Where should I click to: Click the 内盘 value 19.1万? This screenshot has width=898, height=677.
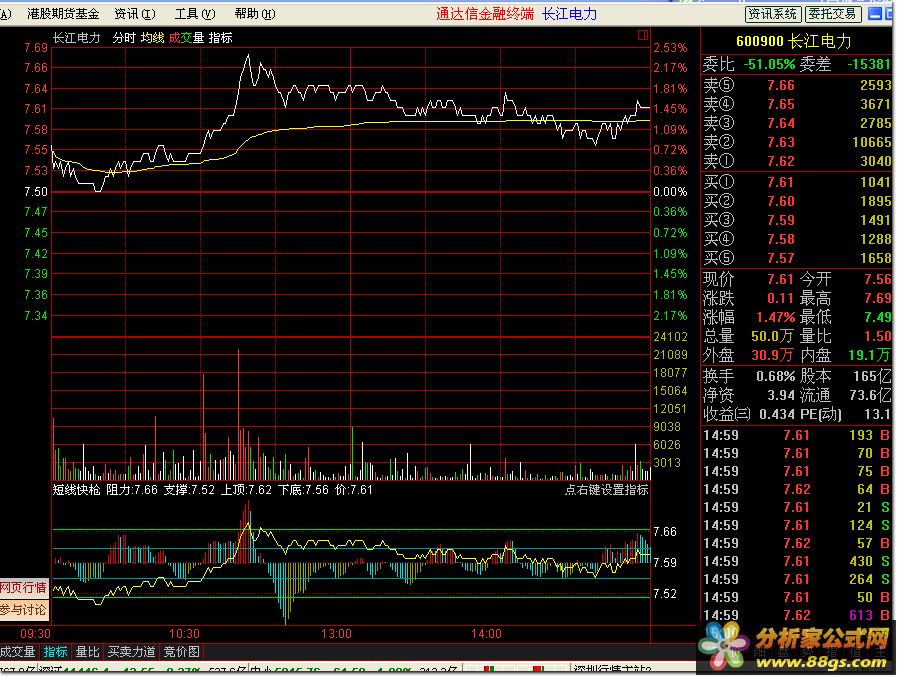(x=869, y=355)
